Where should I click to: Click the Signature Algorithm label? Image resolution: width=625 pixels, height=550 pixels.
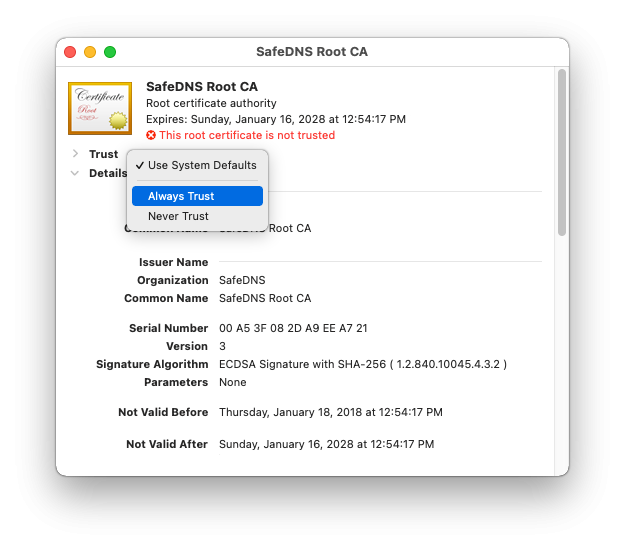[x=152, y=364]
